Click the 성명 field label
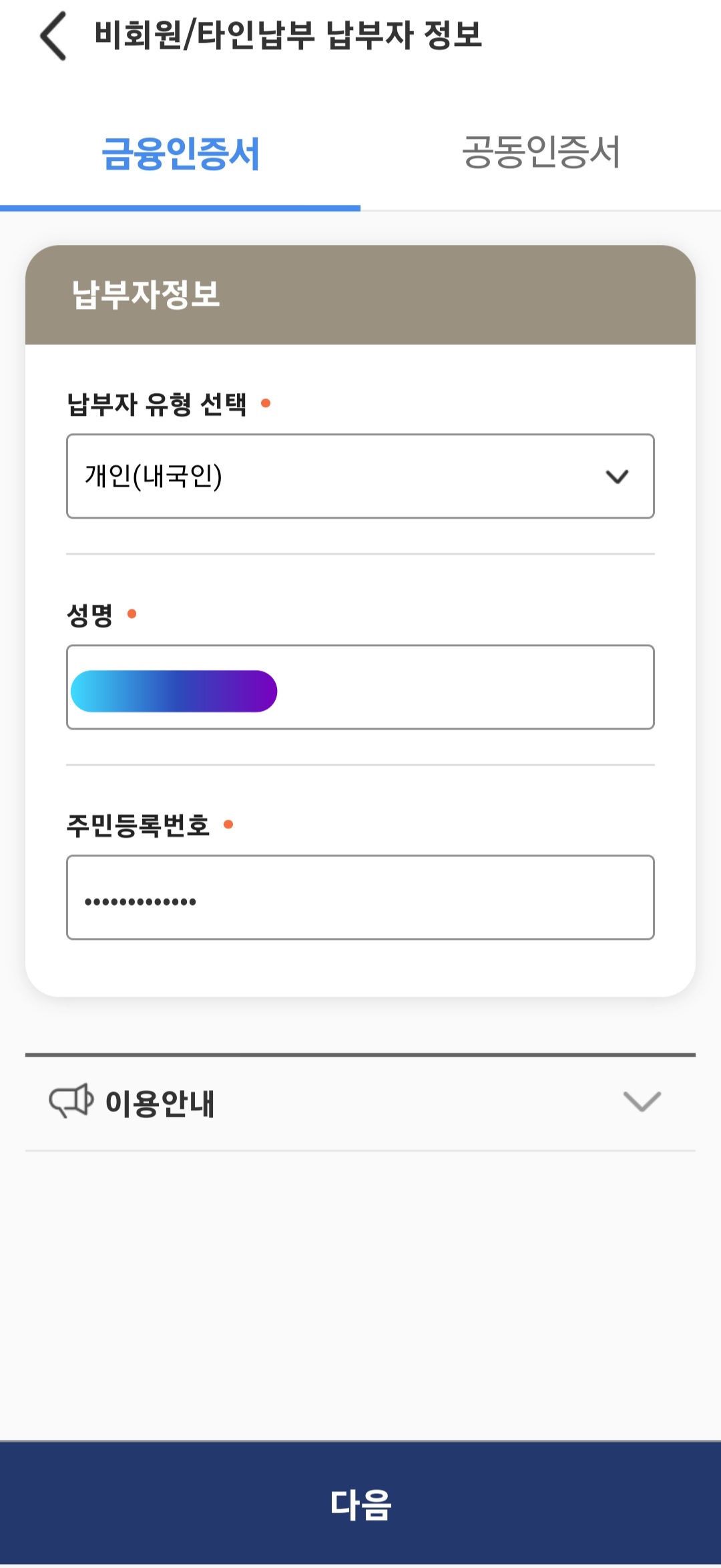The width and height of the screenshot is (721, 1568). 90,615
